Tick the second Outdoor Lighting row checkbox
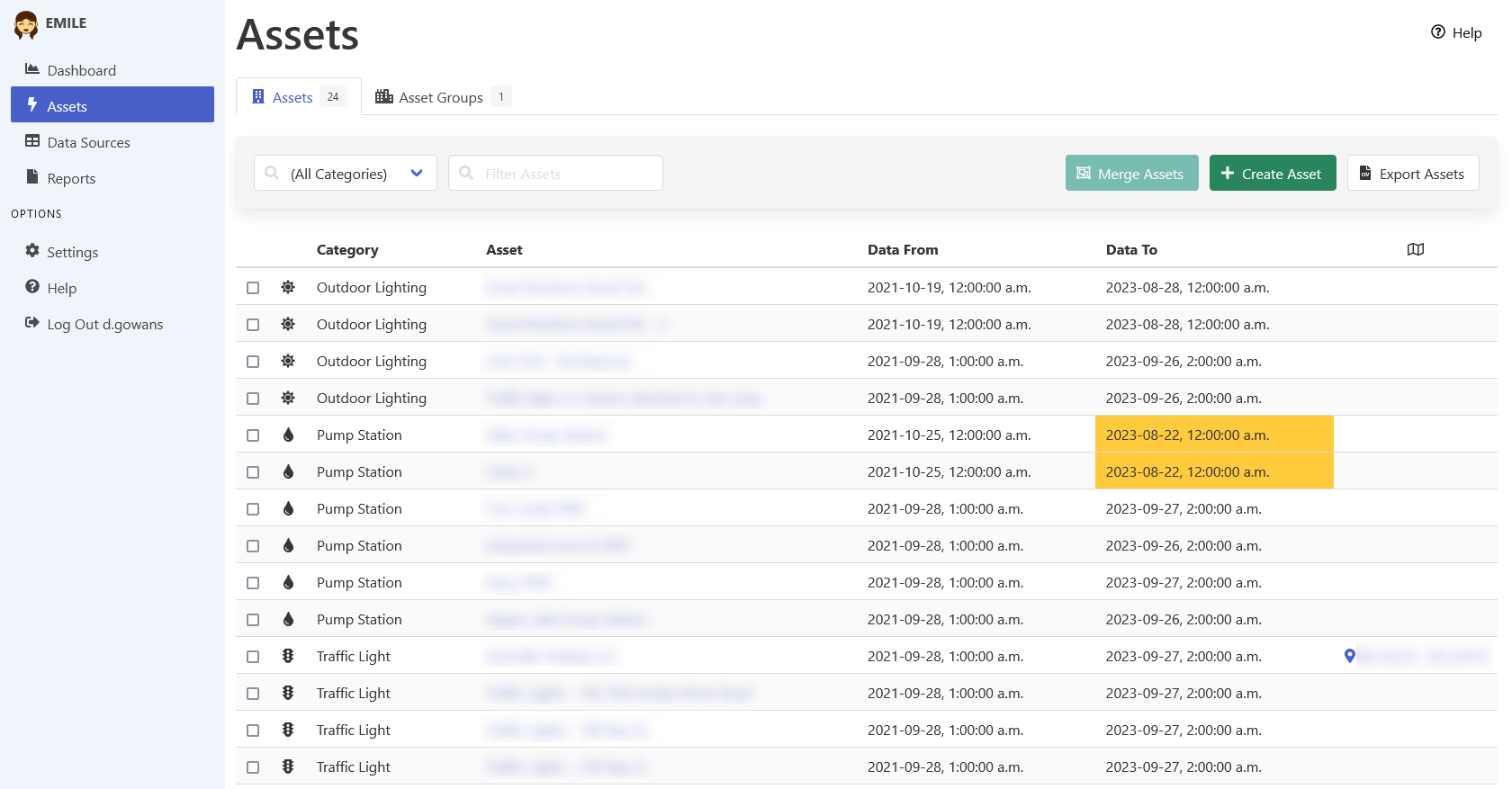 [253, 325]
